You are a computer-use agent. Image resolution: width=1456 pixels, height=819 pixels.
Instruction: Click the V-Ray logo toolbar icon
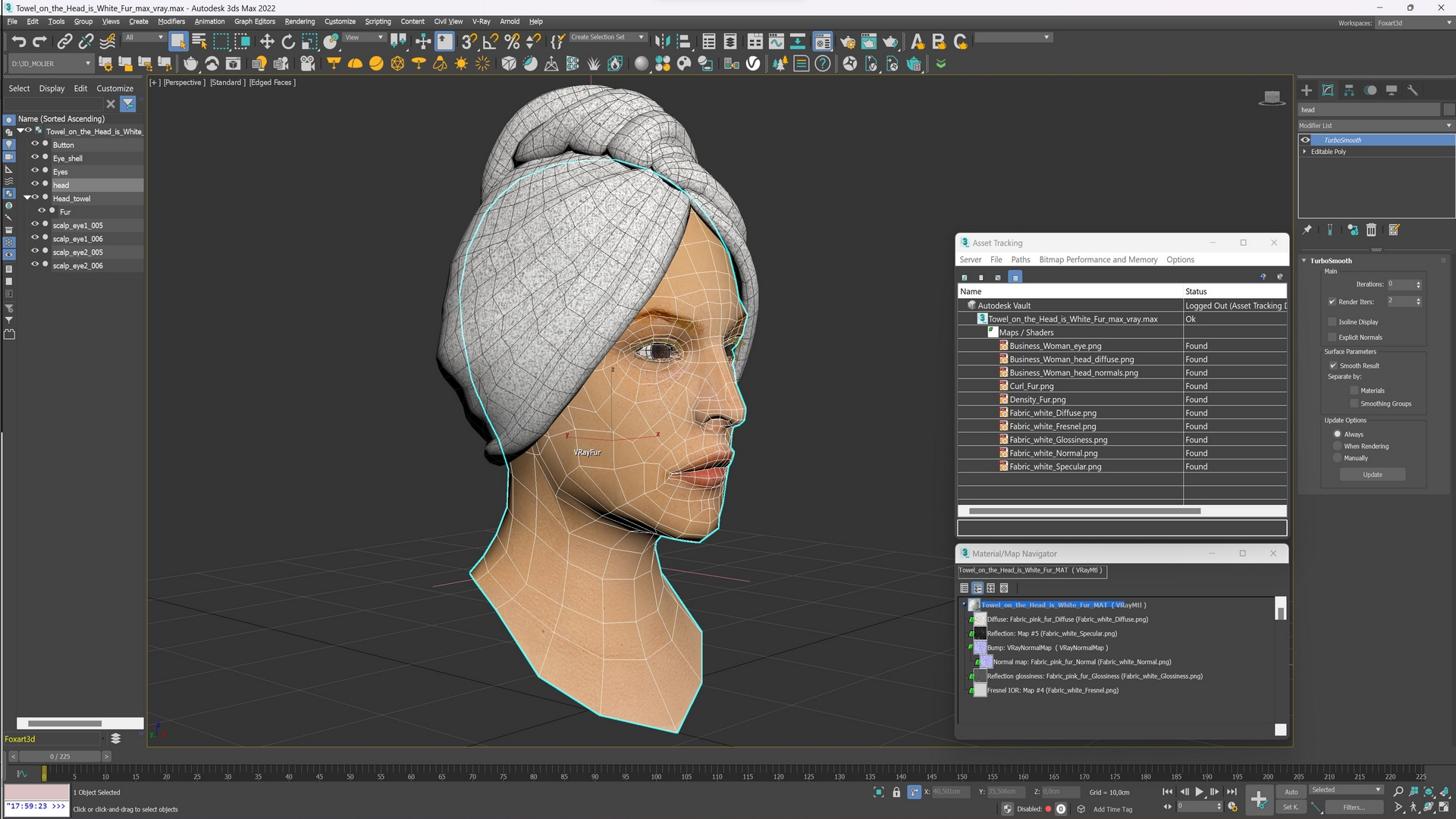pos(753,64)
